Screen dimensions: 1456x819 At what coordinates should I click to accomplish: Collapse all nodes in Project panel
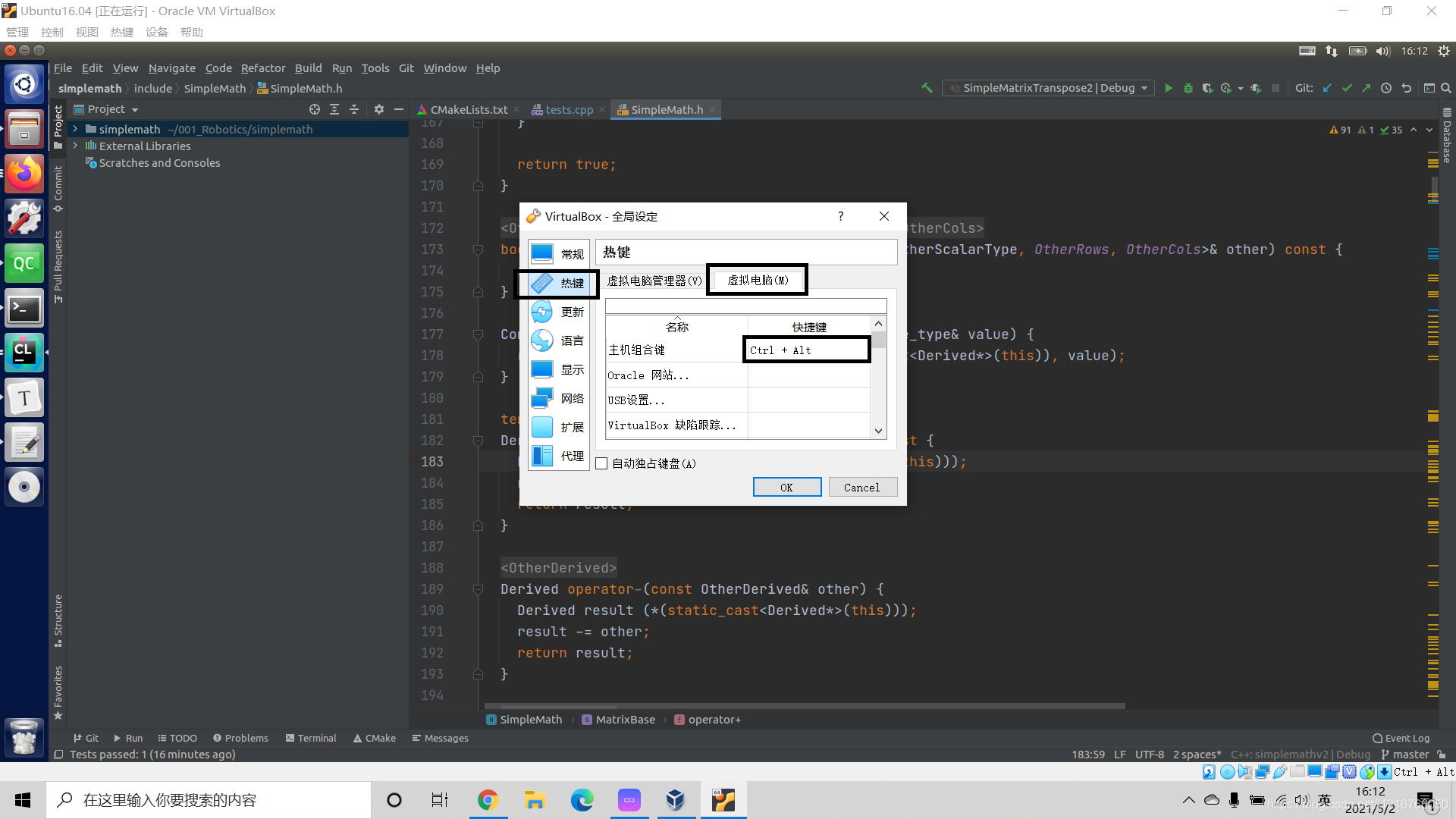pos(354,109)
